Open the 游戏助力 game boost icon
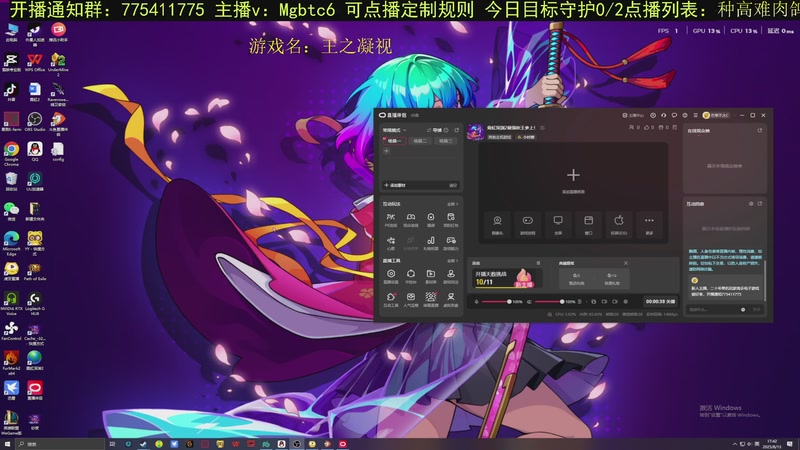The height and width of the screenshot is (450, 800). click(451, 243)
